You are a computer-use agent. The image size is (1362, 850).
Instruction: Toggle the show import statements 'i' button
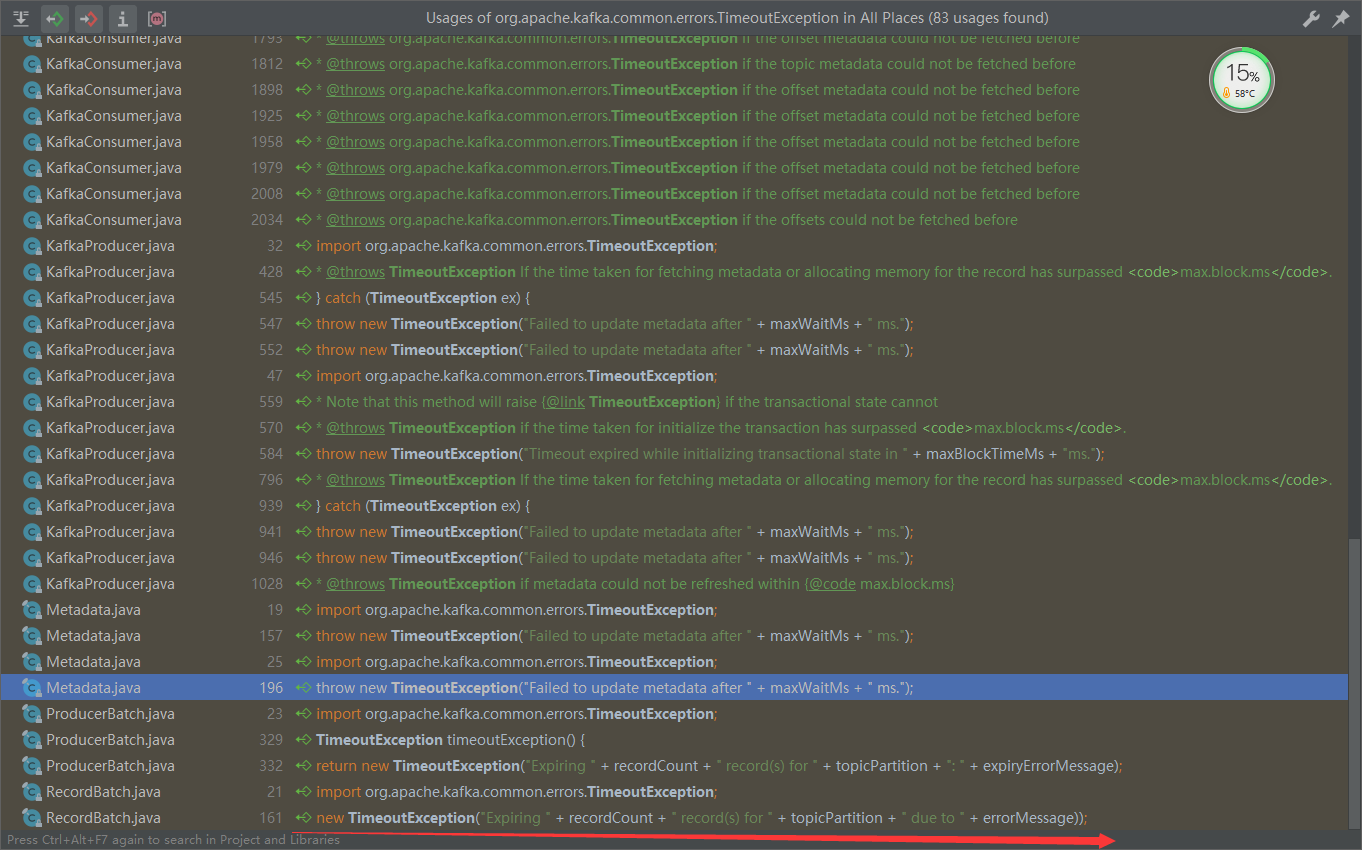coord(121,18)
